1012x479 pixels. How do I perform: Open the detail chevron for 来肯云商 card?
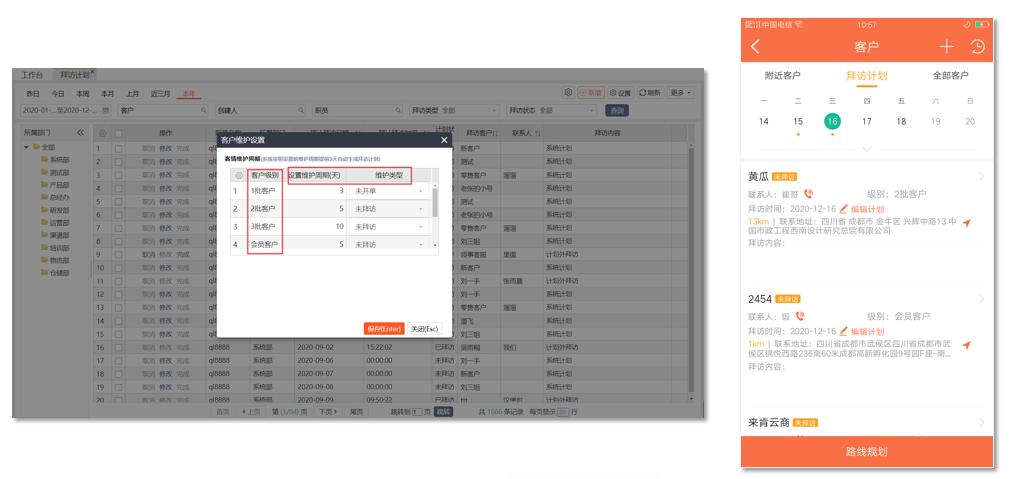(x=982, y=423)
